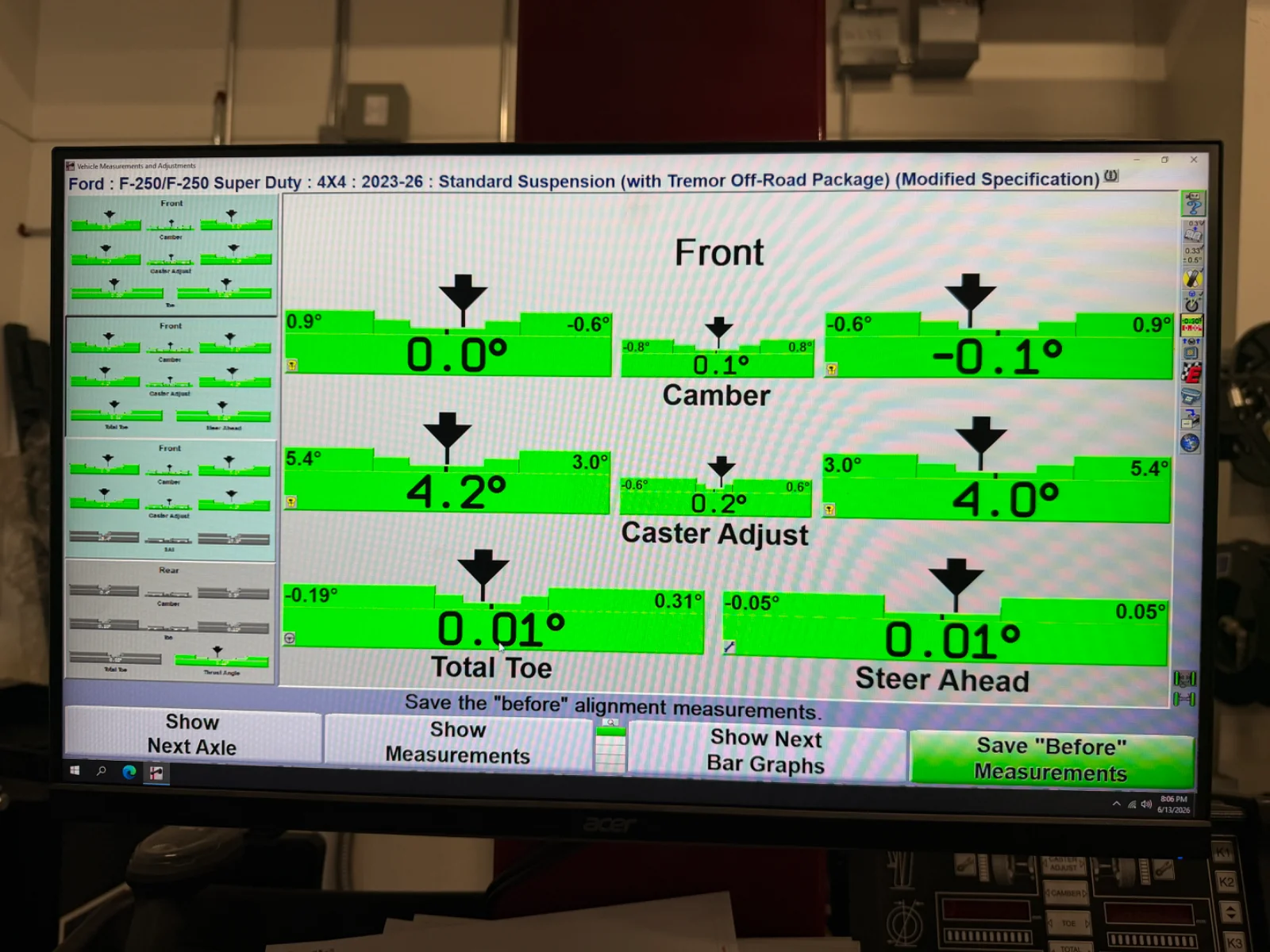Click the Total Toe steering wheel icon
The width and height of the screenshot is (1270, 952).
pos(290,638)
